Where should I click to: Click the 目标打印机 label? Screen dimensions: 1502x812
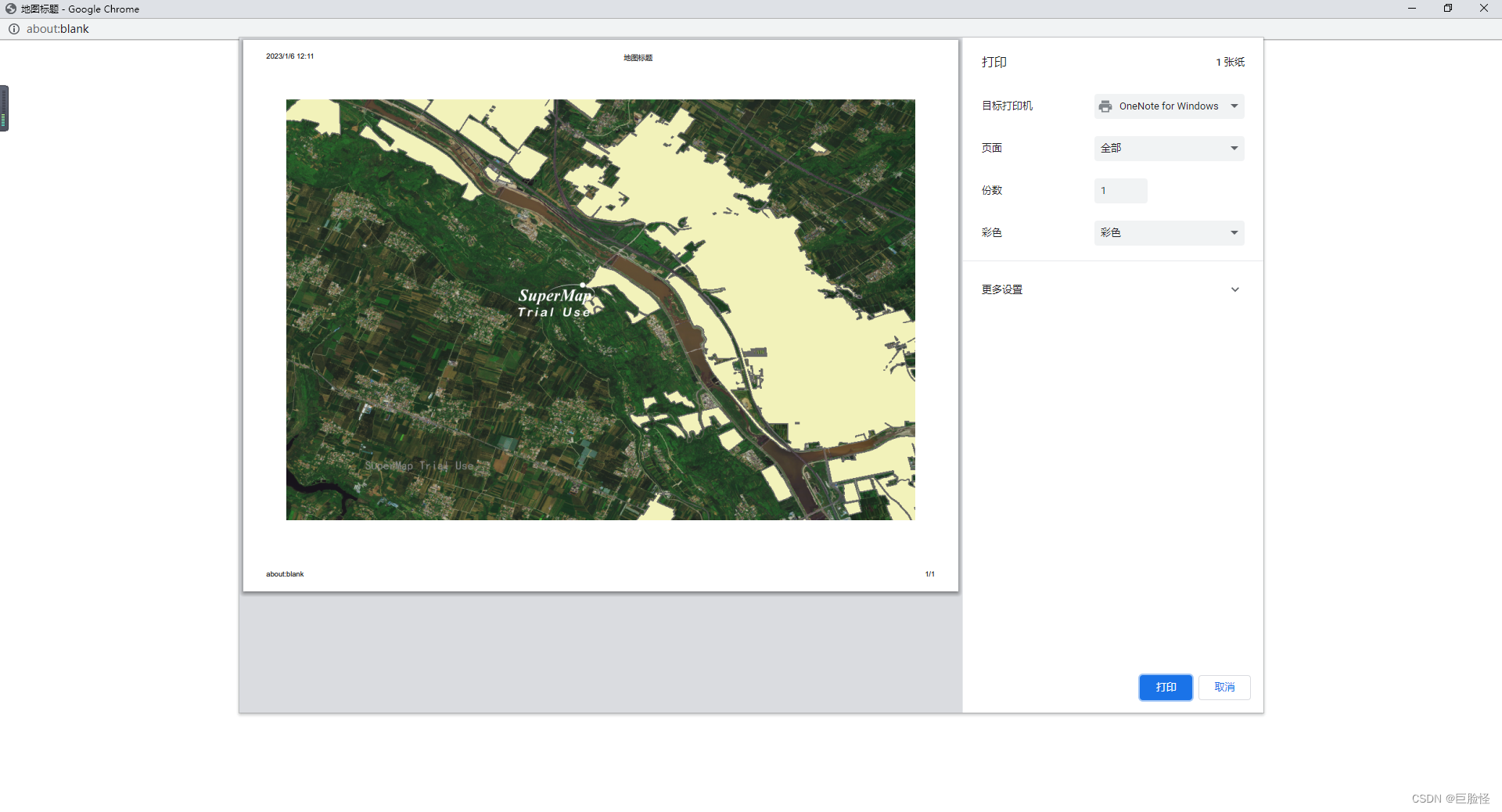coord(1008,106)
